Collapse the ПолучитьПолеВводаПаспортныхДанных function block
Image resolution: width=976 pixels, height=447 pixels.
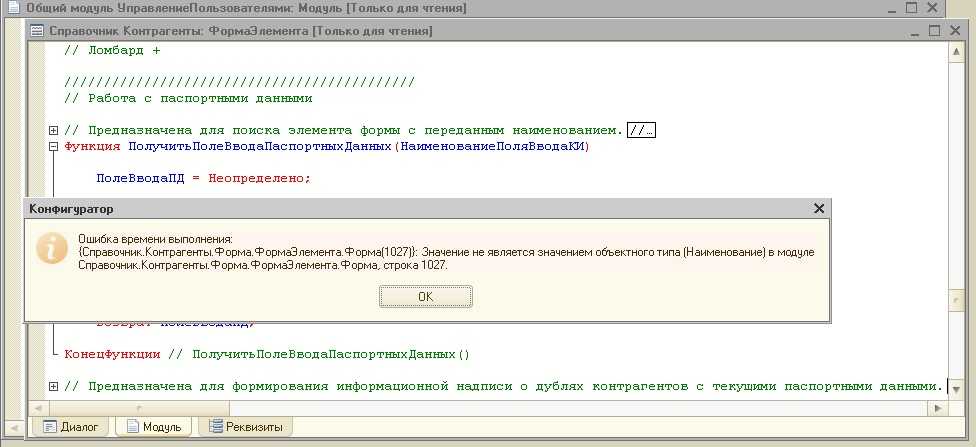(x=53, y=147)
